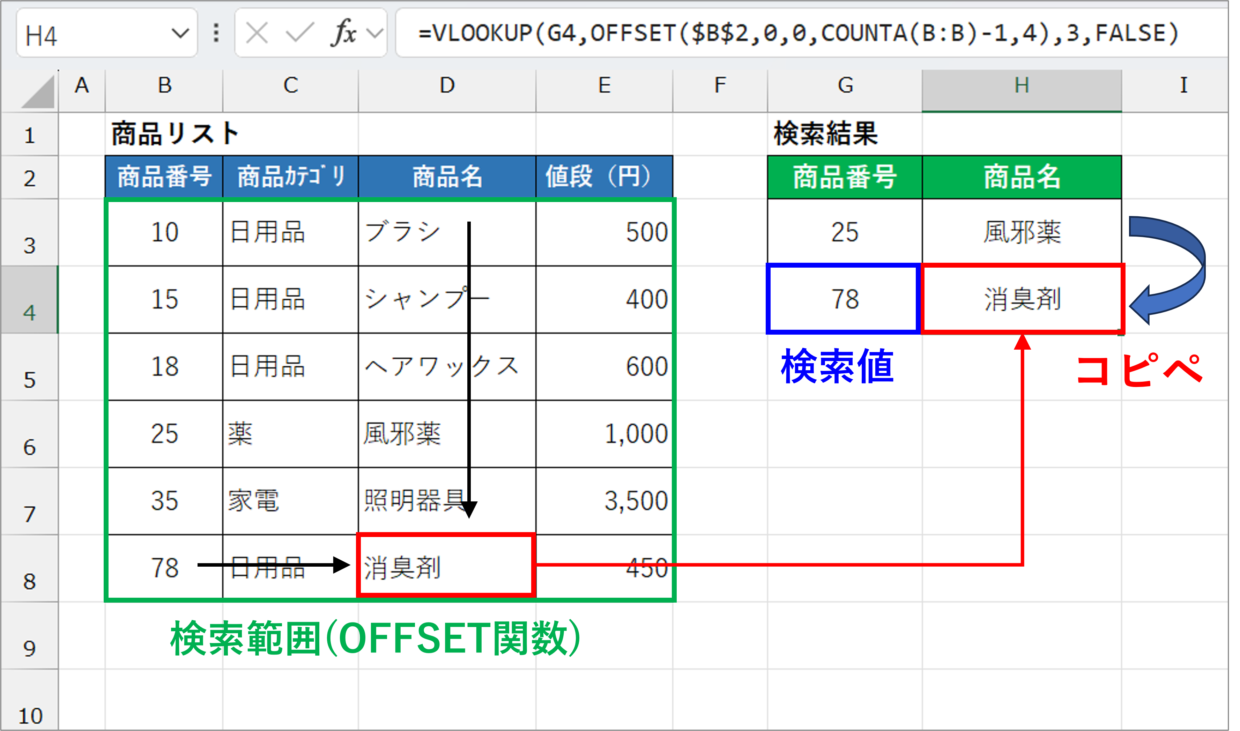This screenshot has height=731, width=1240.
Task: Select column D header
Action: (x=446, y=86)
